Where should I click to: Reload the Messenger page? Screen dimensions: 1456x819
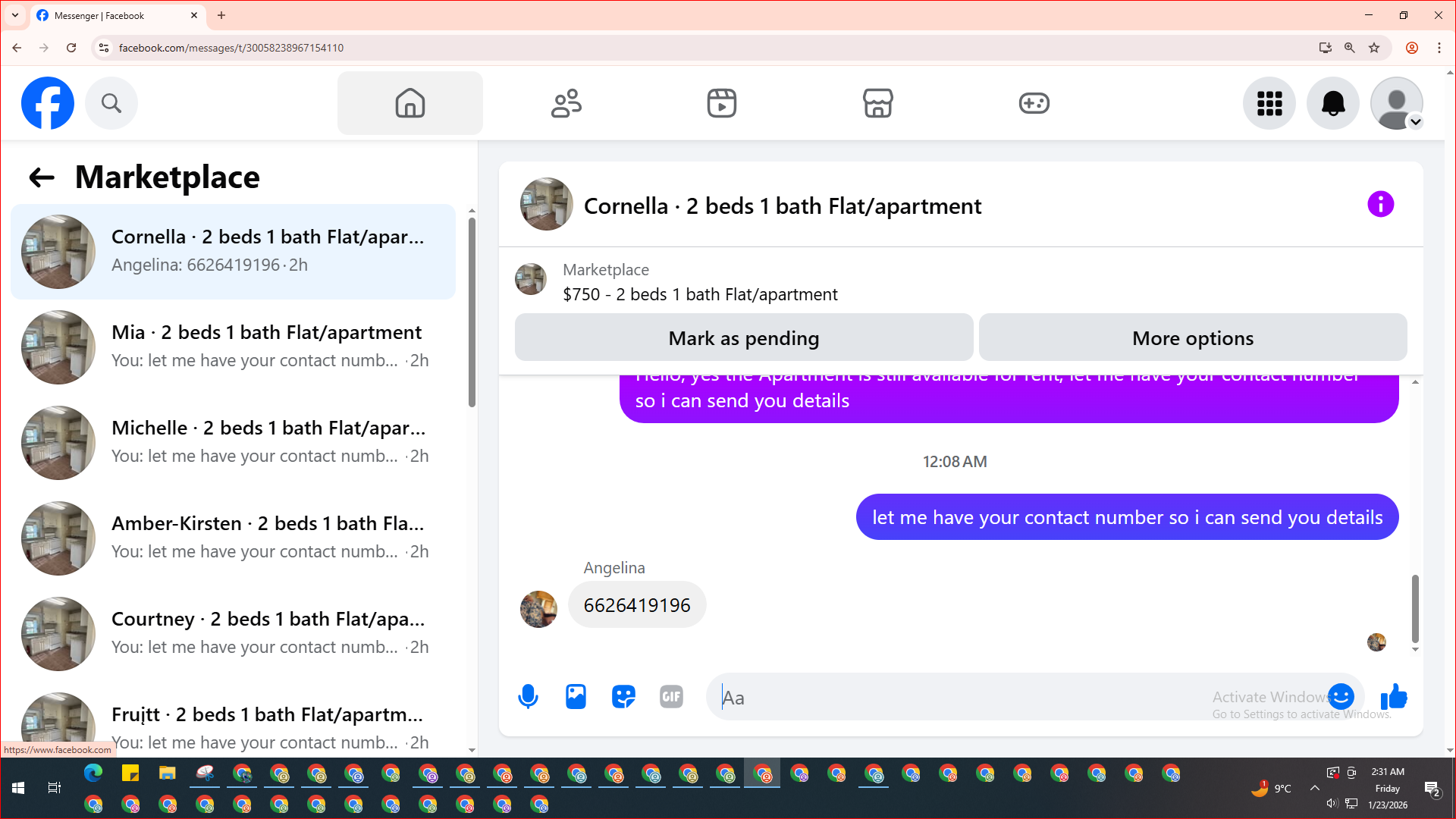[71, 48]
